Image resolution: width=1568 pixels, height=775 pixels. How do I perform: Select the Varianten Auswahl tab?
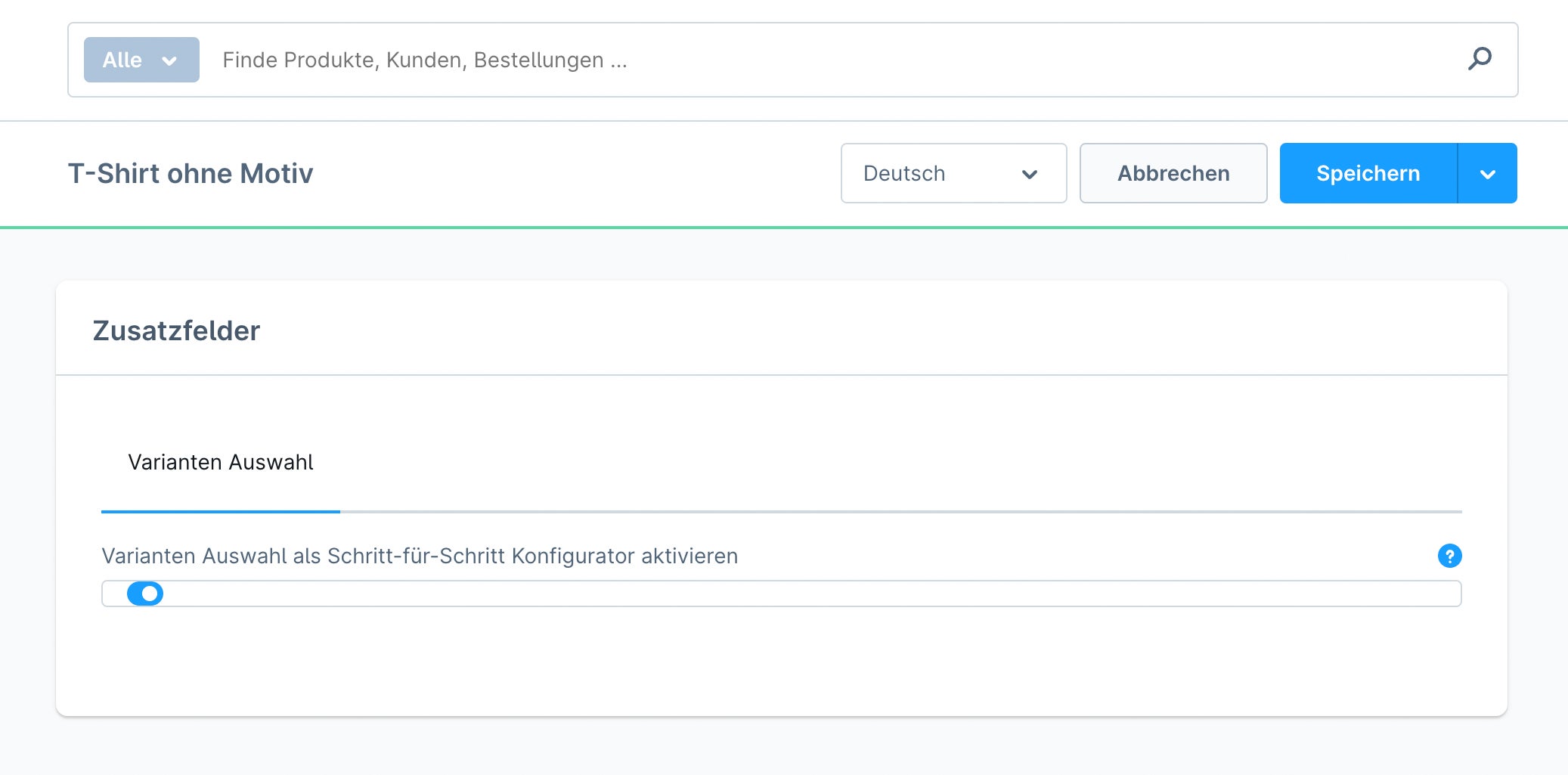pyautogui.click(x=221, y=463)
